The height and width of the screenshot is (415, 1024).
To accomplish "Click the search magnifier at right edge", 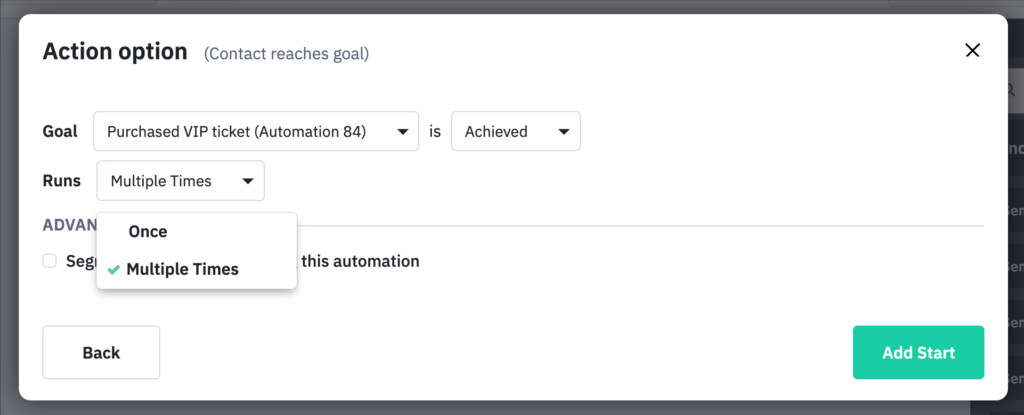I will pos(1012,91).
